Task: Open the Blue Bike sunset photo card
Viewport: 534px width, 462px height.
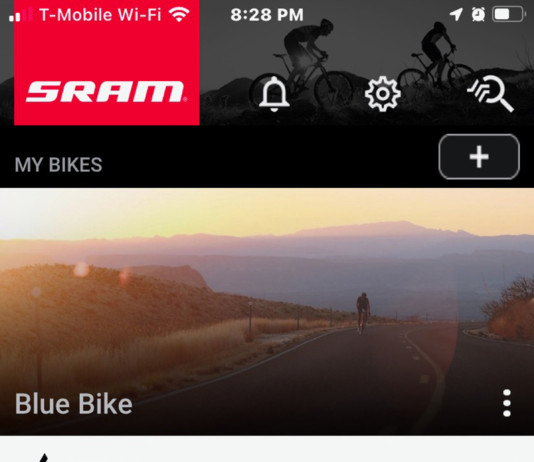Action: click(x=267, y=312)
